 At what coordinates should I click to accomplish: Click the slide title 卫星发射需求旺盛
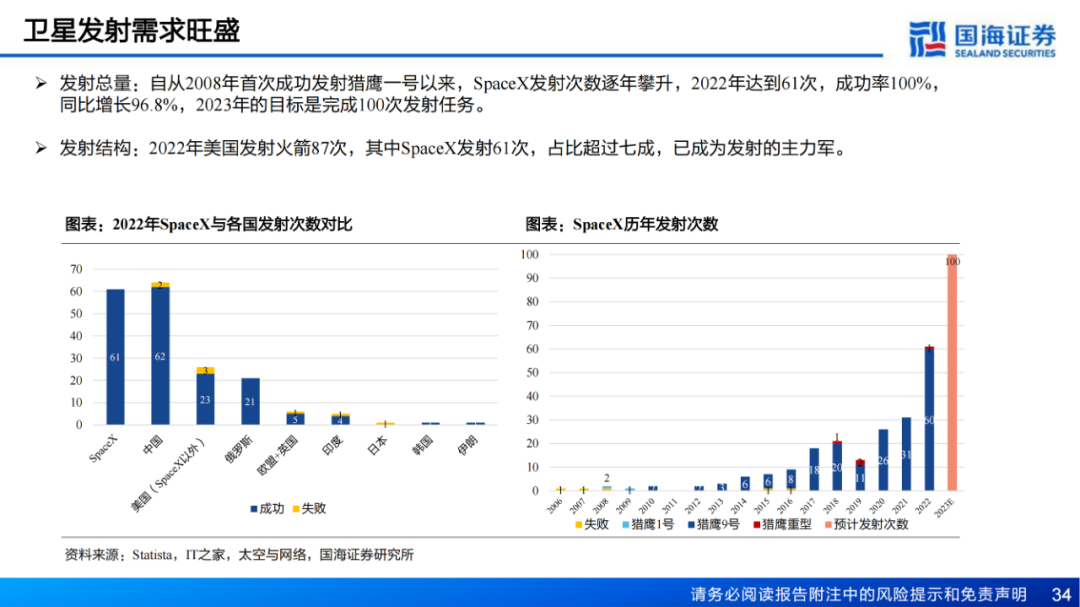point(132,31)
